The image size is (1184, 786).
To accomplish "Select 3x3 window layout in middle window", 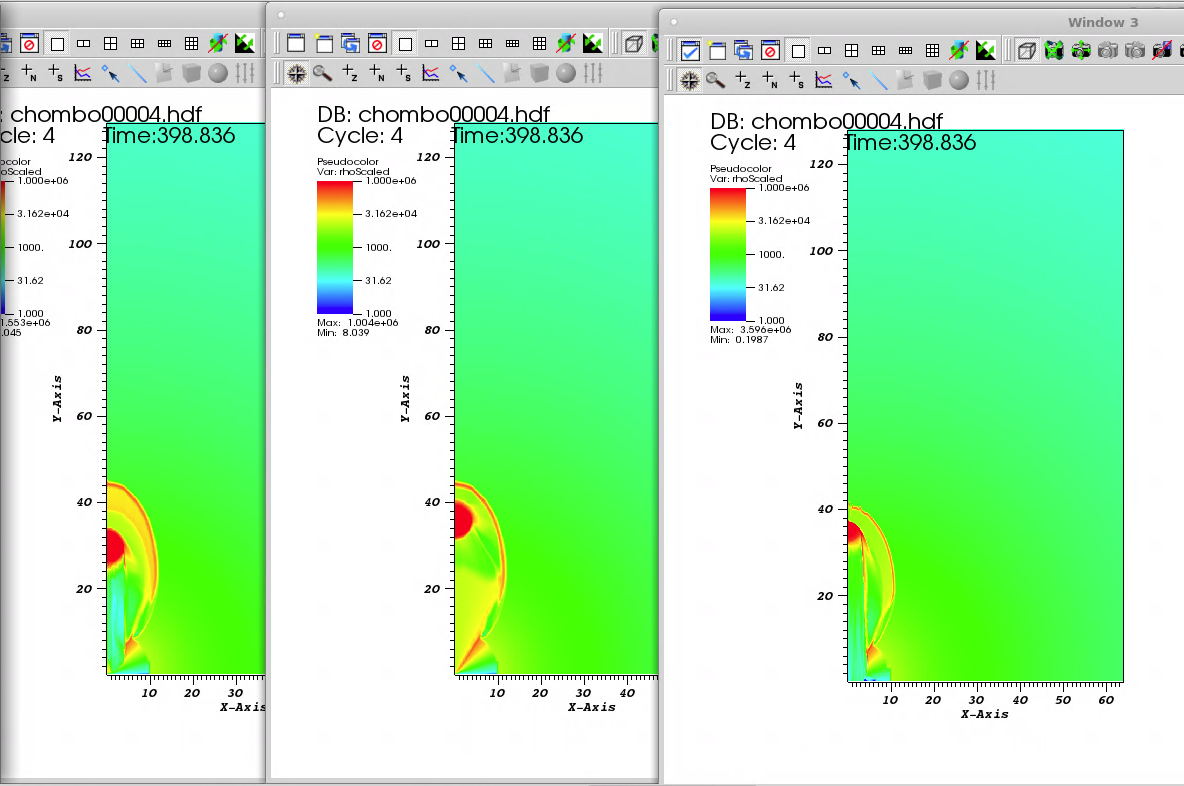I will pos(539,43).
